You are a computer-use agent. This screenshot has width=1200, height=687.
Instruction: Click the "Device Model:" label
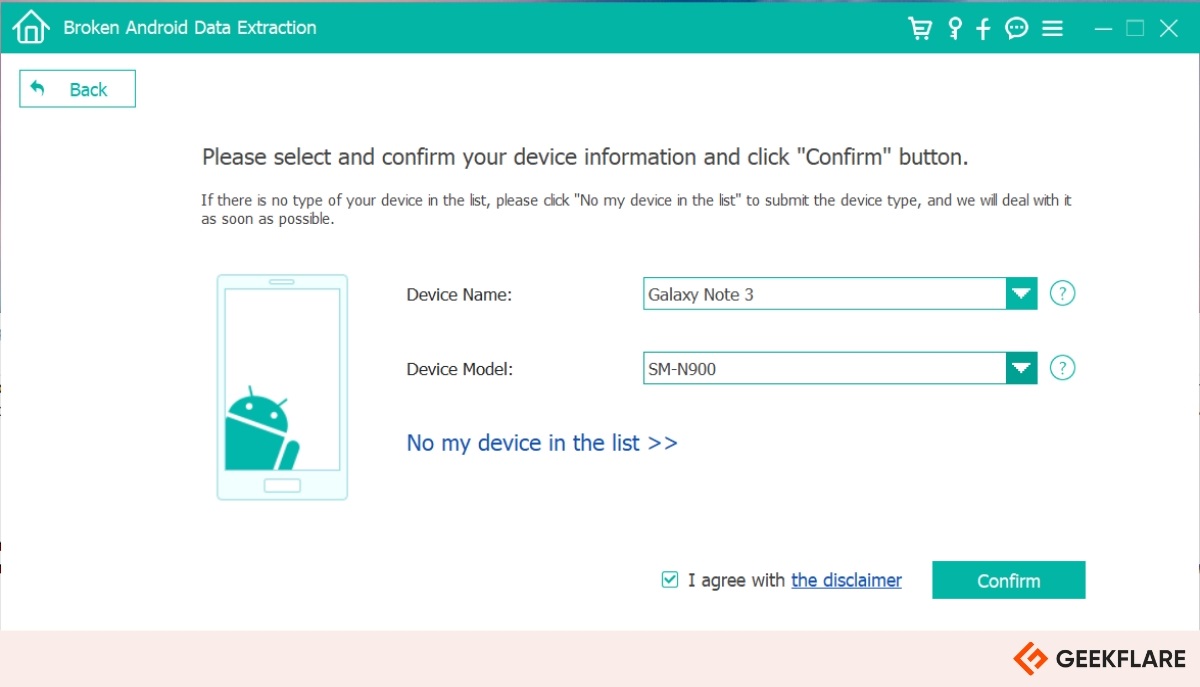(459, 369)
